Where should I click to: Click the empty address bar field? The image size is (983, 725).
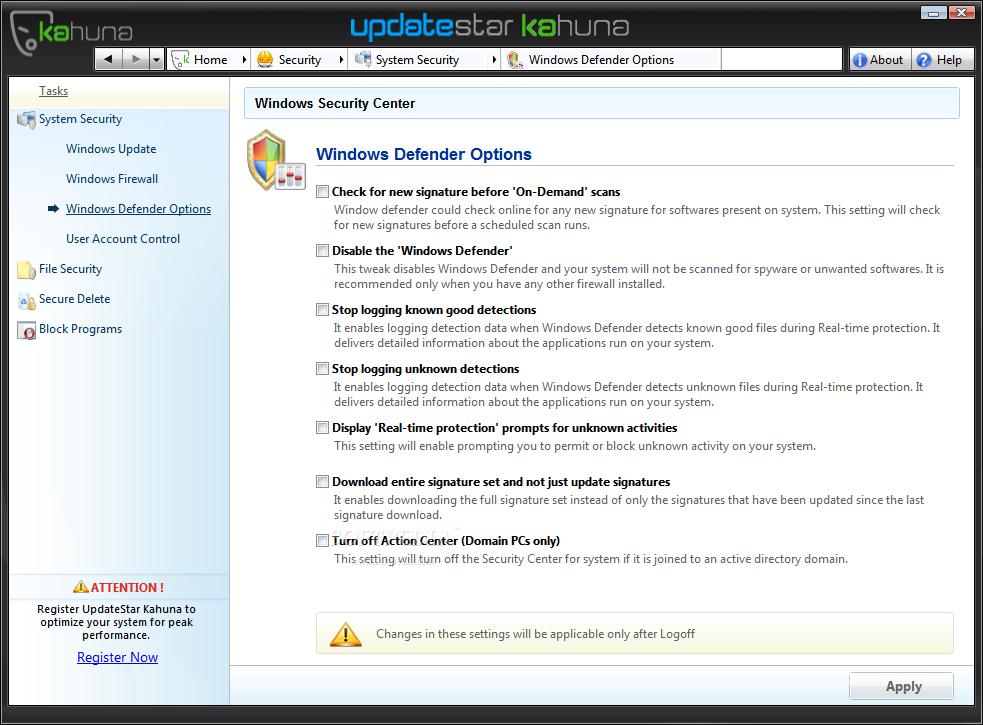(x=781, y=60)
